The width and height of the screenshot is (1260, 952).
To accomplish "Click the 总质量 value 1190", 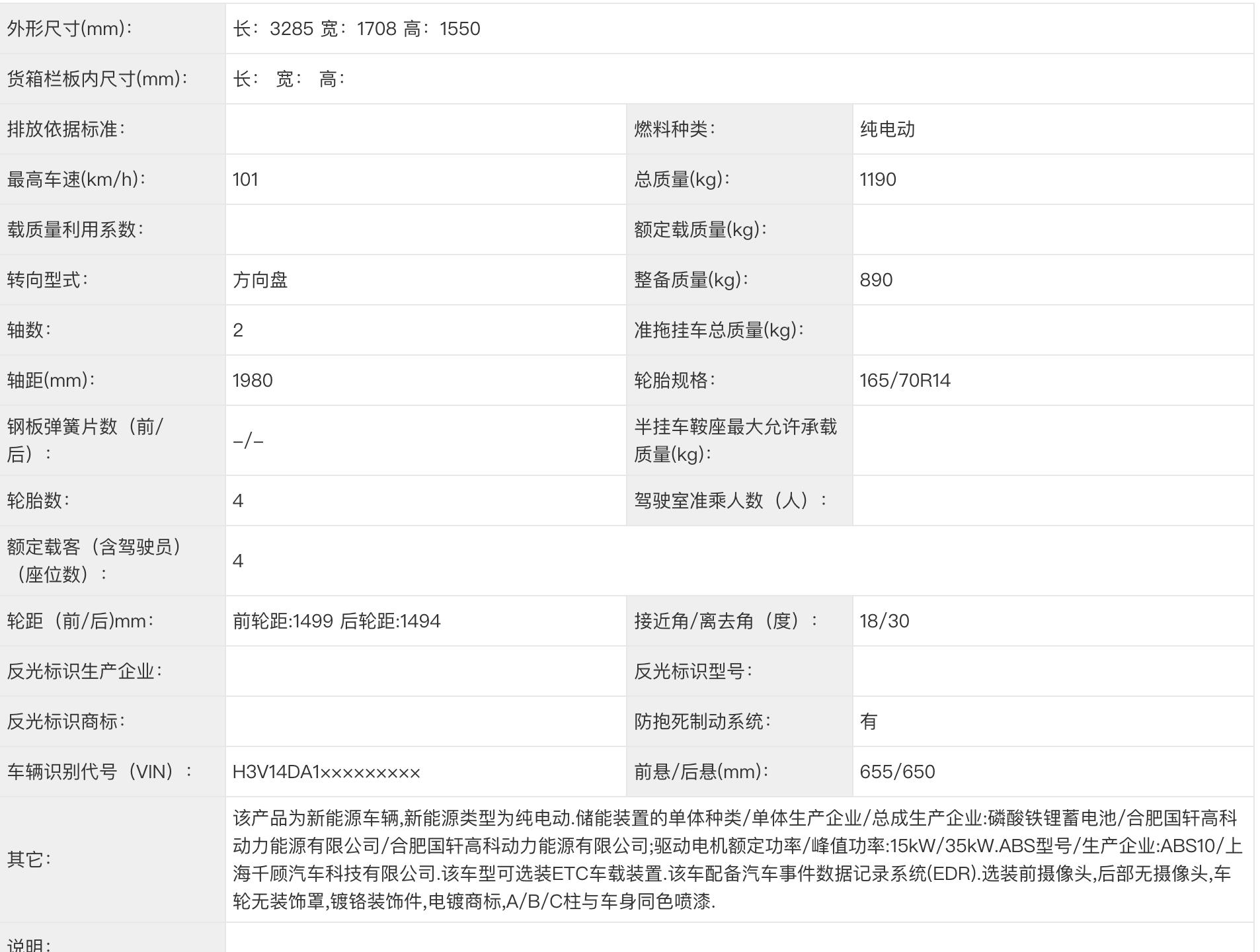I will tap(879, 178).
